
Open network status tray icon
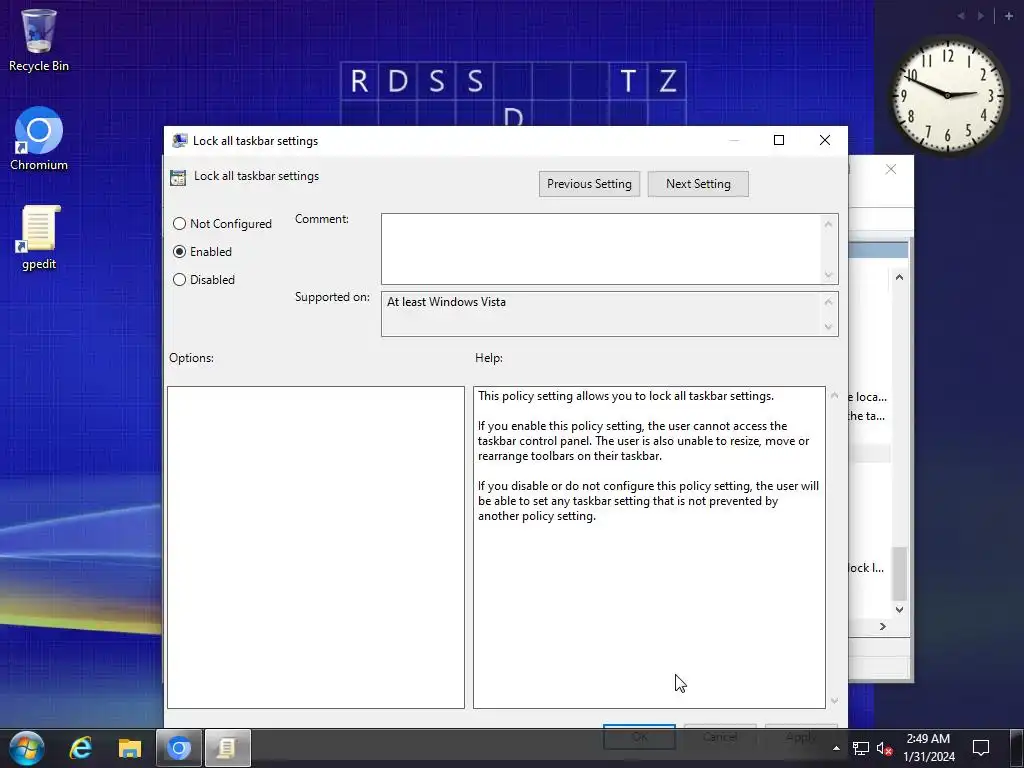861,748
